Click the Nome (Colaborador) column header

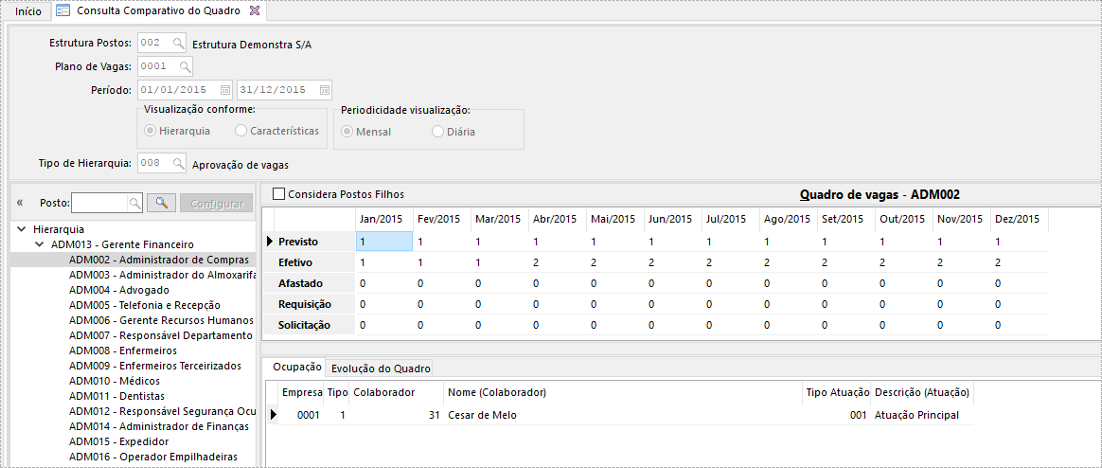pos(623,391)
